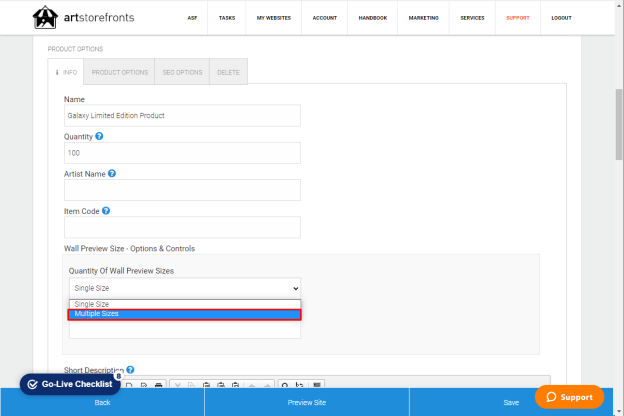Open the Artist Name help icon
Viewport: 624px width, 416px height.
pos(112,174)
